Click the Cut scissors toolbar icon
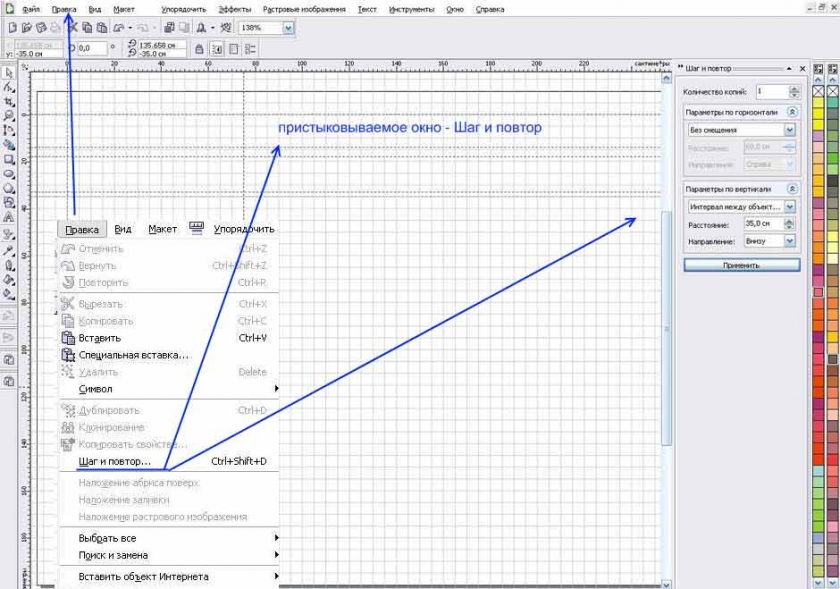The height and width of the screenshot is (589, 840). pyautogui.click(x=74, y=28)
